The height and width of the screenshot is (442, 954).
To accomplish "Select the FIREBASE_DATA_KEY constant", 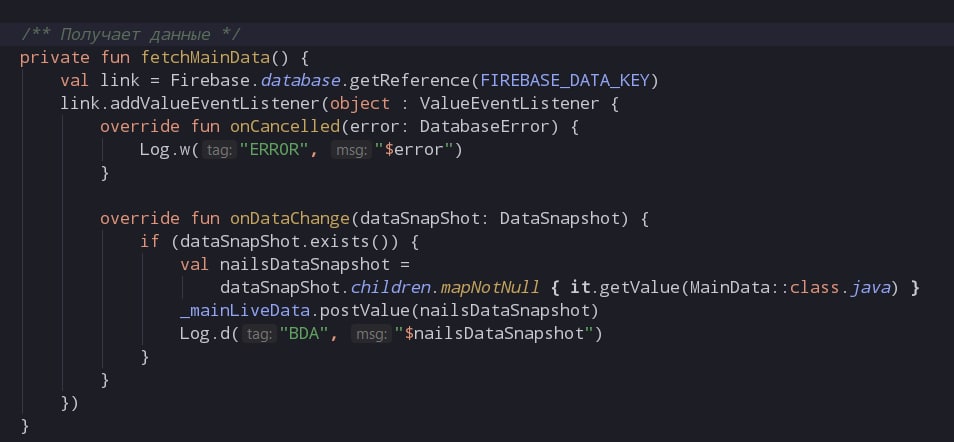I will [565, 81].
